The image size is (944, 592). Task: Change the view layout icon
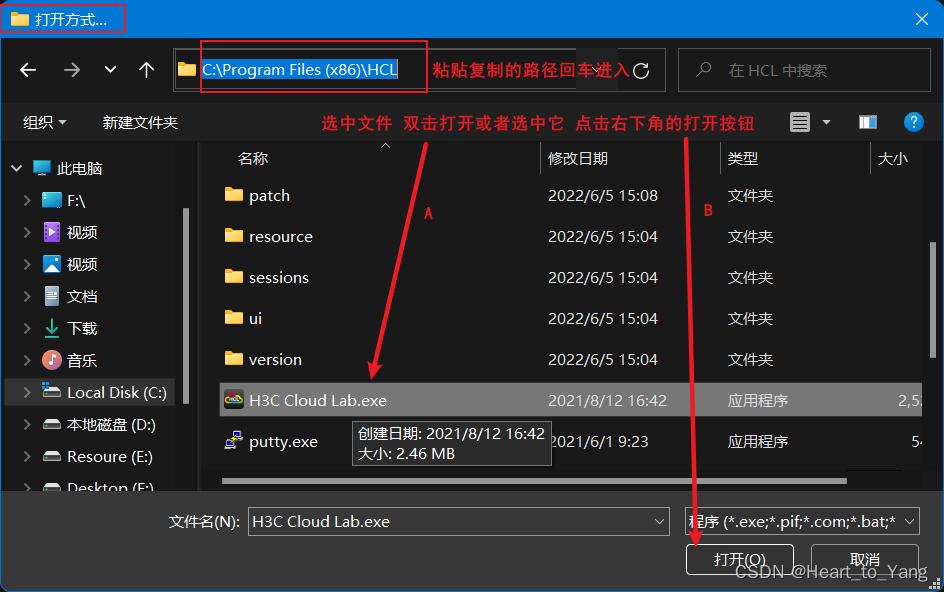(x=800, y=122)
